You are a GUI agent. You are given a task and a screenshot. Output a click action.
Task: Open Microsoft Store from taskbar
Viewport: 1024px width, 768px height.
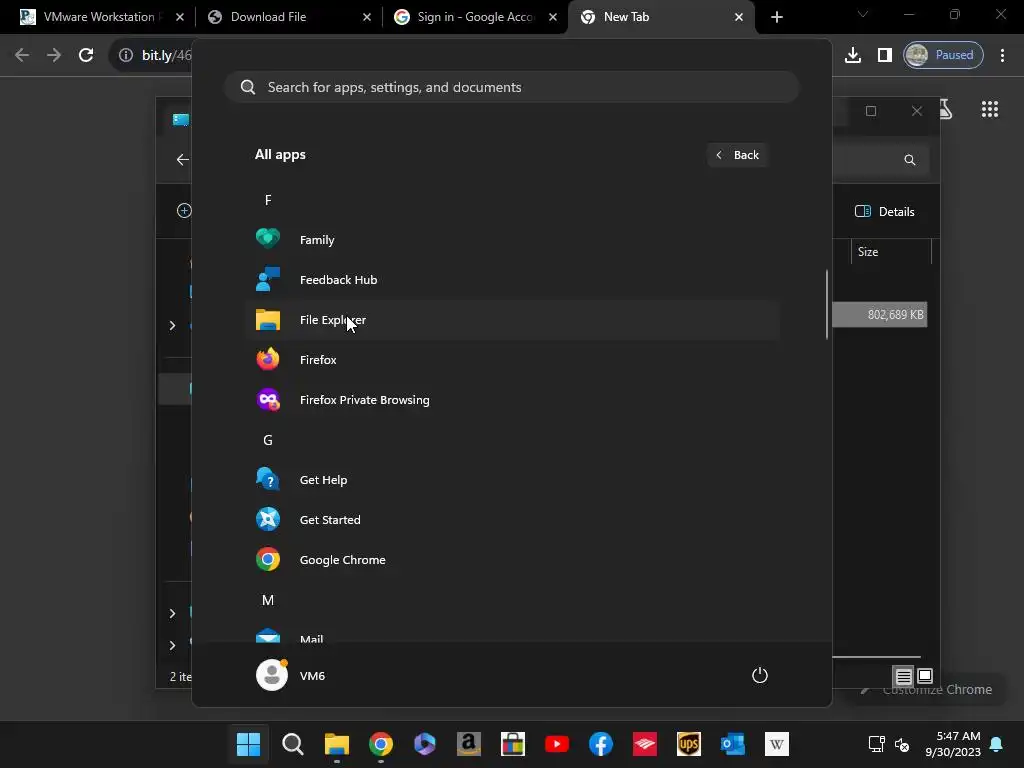(x=513, y=744)
